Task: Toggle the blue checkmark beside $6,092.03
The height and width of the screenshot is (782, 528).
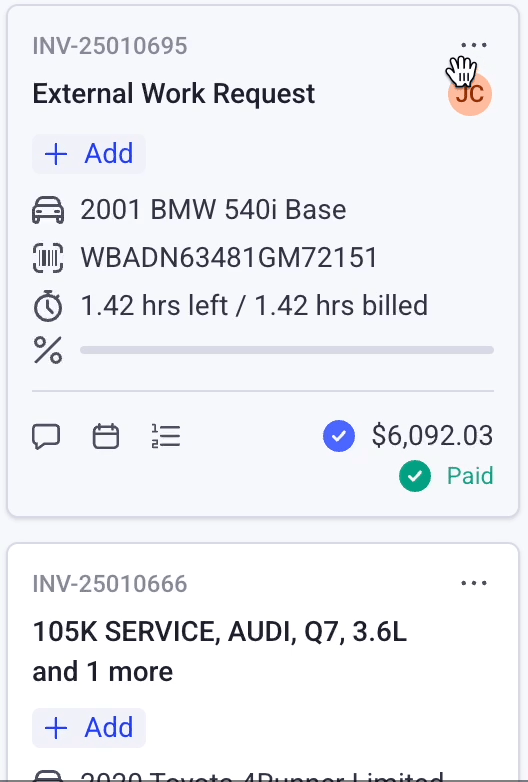Action: tap(339, 436)
